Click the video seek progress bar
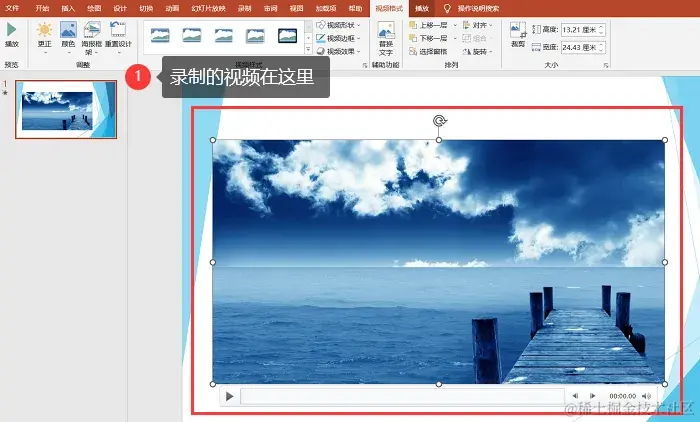The width and height of the screenshot is (700, 422). coord(403,396)
